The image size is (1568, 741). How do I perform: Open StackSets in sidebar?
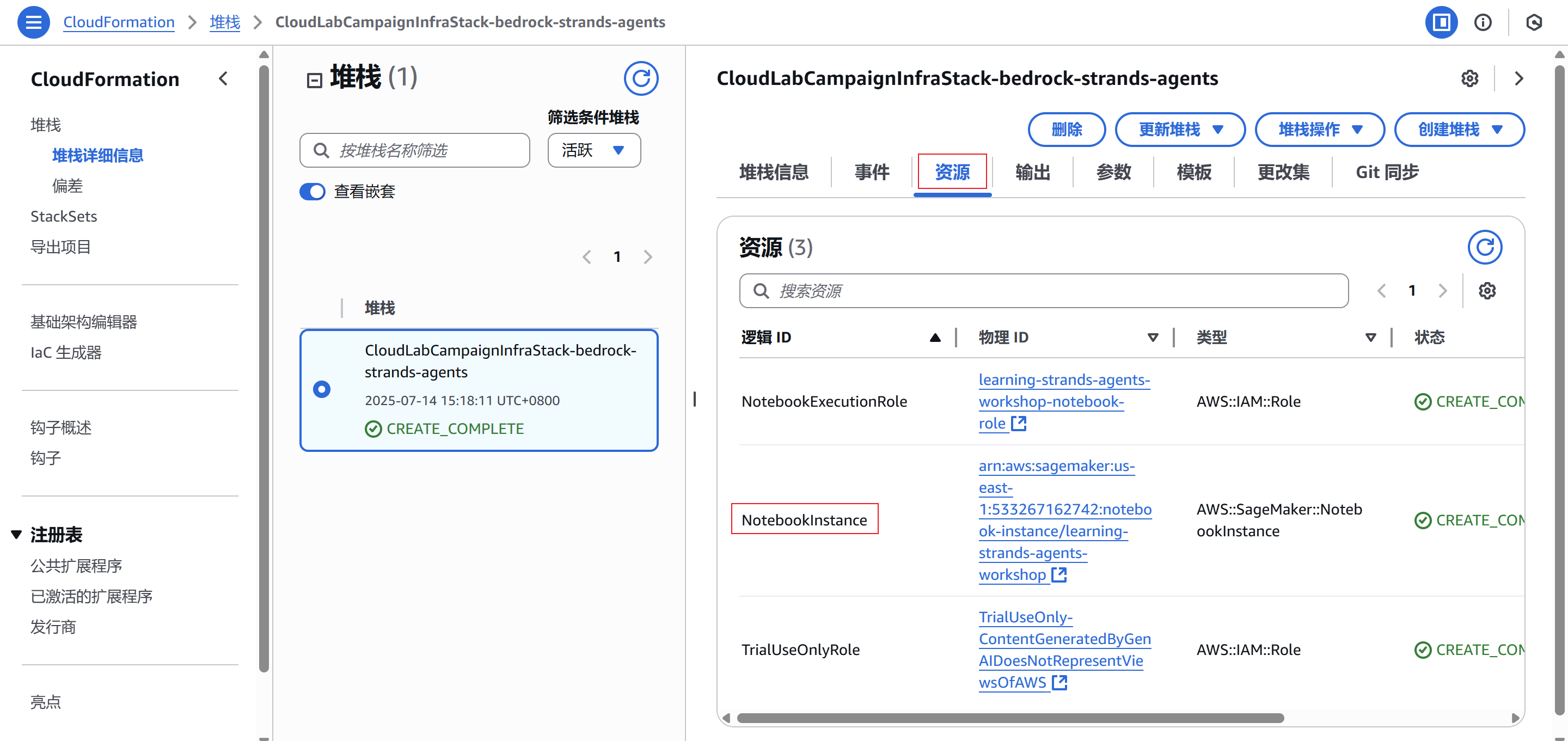point(64,216)
